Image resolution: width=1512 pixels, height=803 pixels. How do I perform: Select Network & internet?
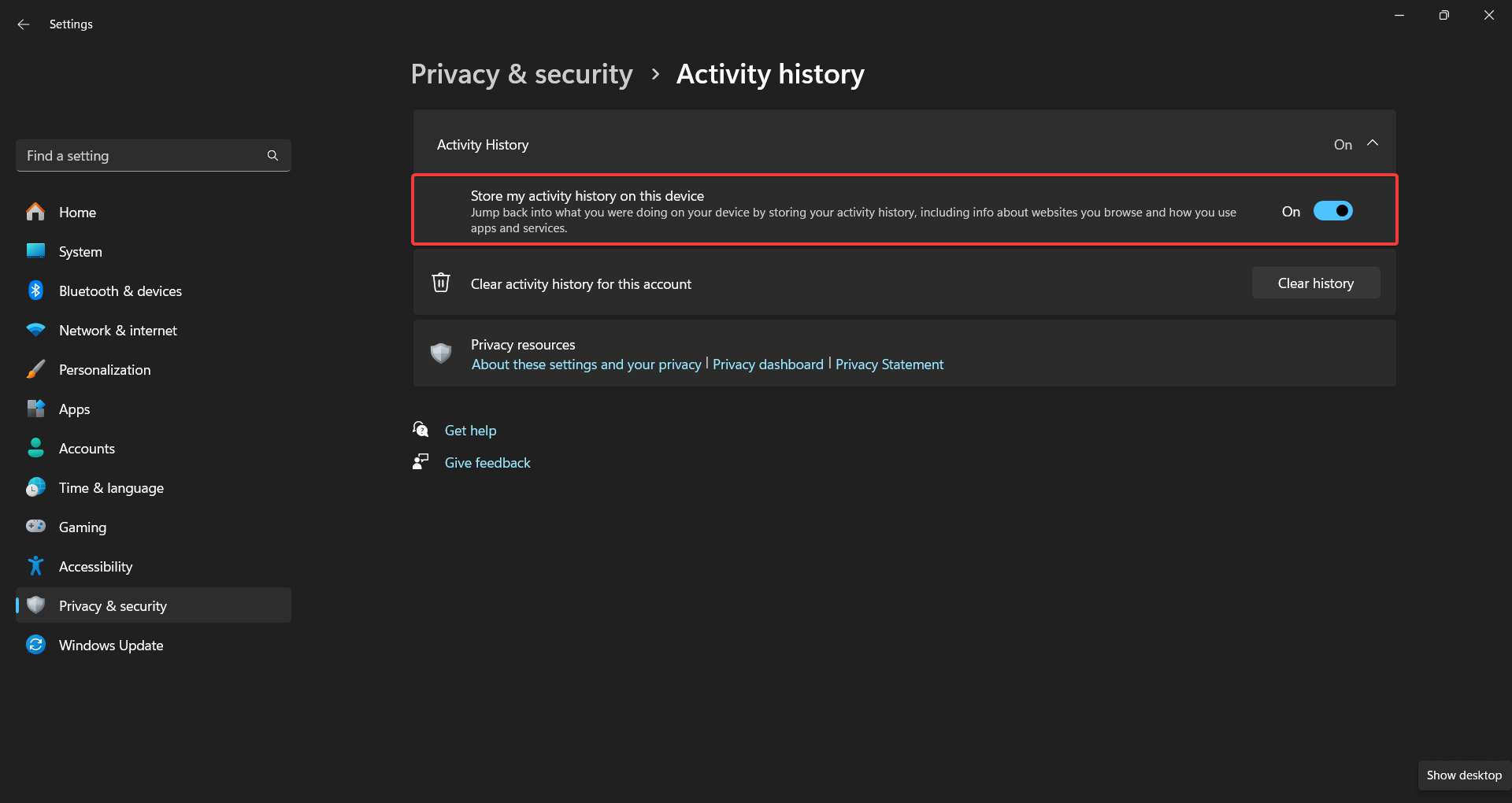pos(154,330)
